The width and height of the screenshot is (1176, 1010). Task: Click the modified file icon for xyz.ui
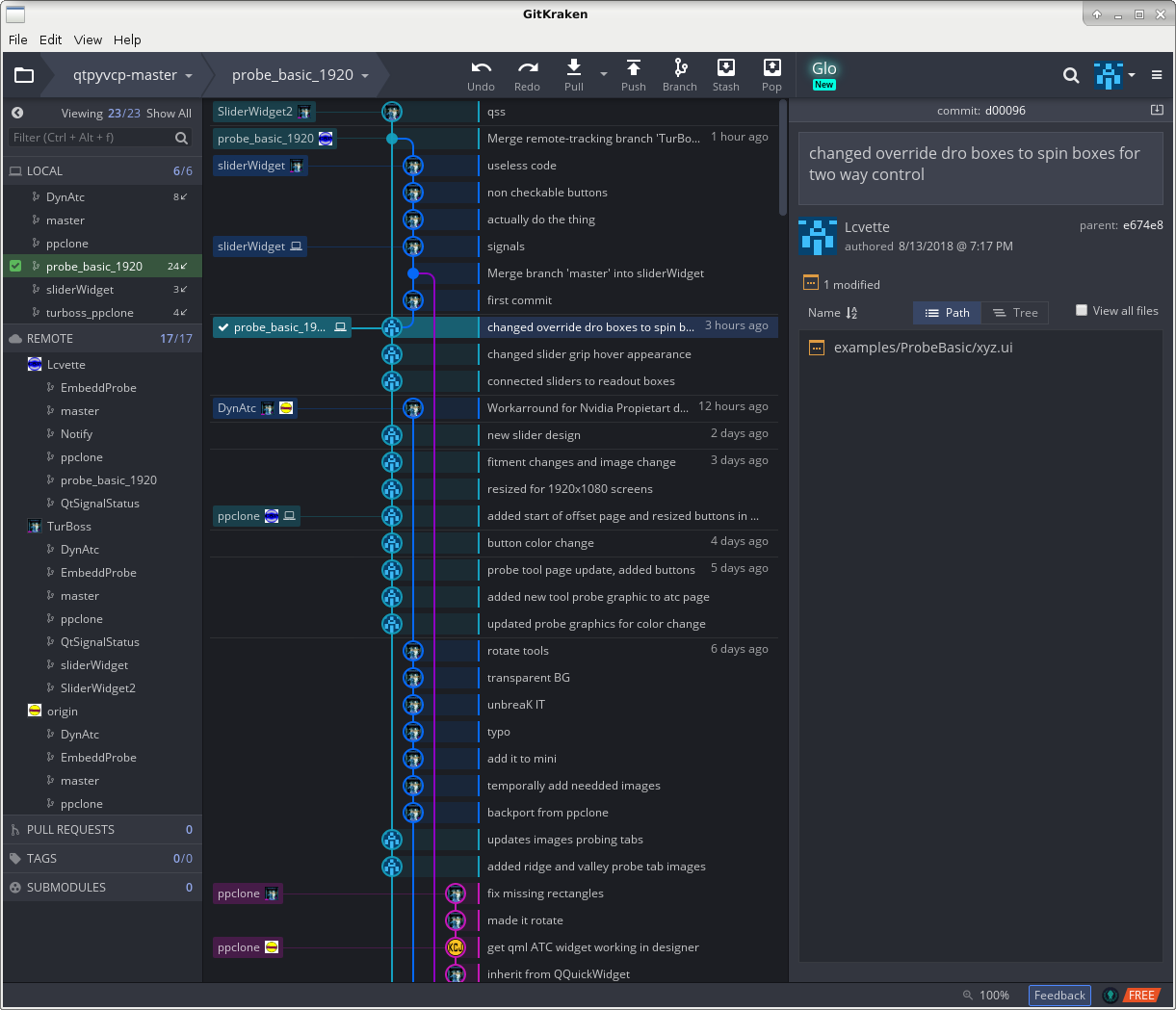point(817,348)
